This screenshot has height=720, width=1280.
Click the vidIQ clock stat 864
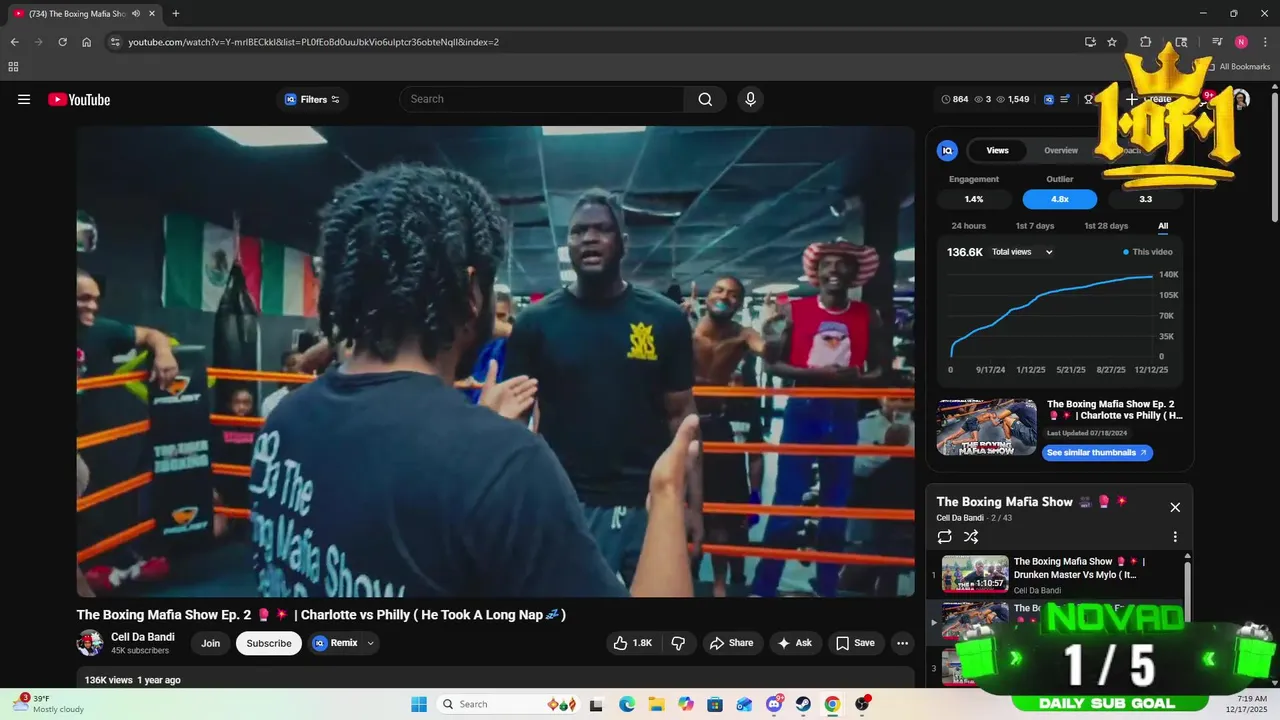point(955,99)
